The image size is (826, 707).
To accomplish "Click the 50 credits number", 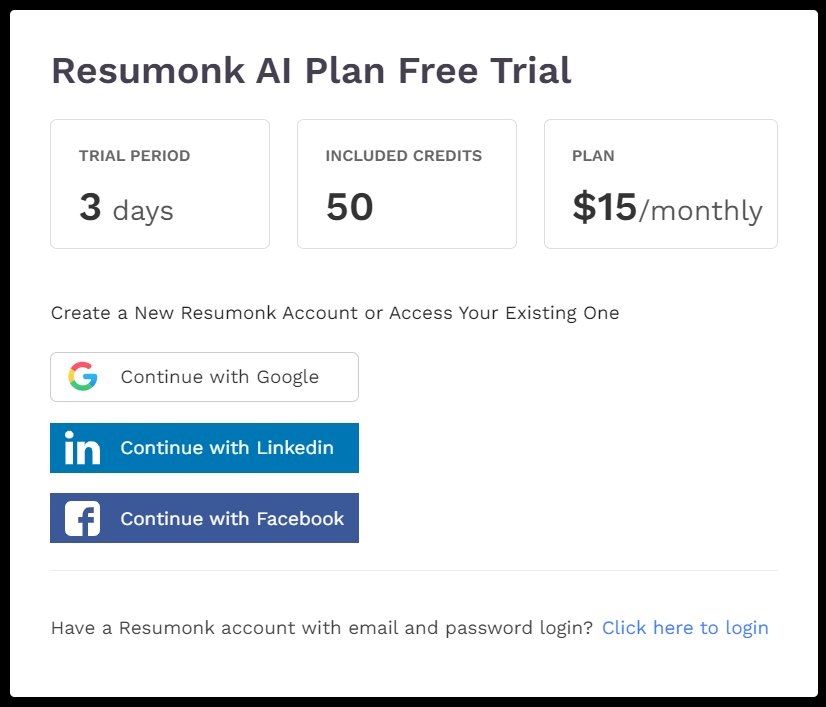I will click(350, 207).
